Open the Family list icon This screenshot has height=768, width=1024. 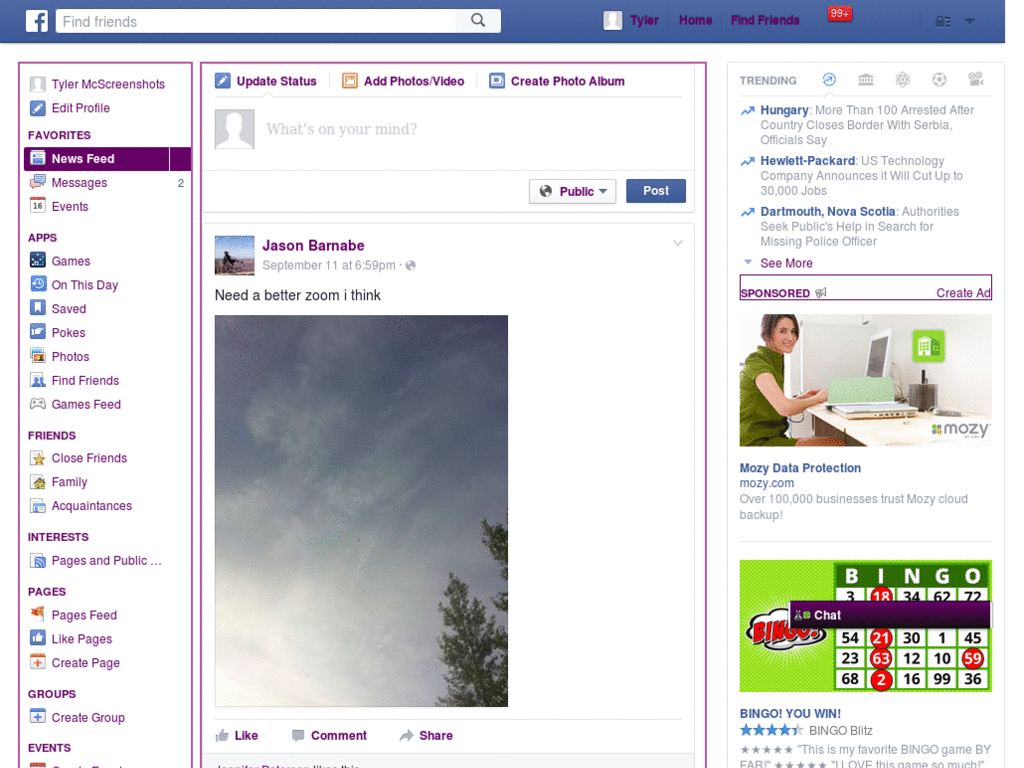[38, 482]
